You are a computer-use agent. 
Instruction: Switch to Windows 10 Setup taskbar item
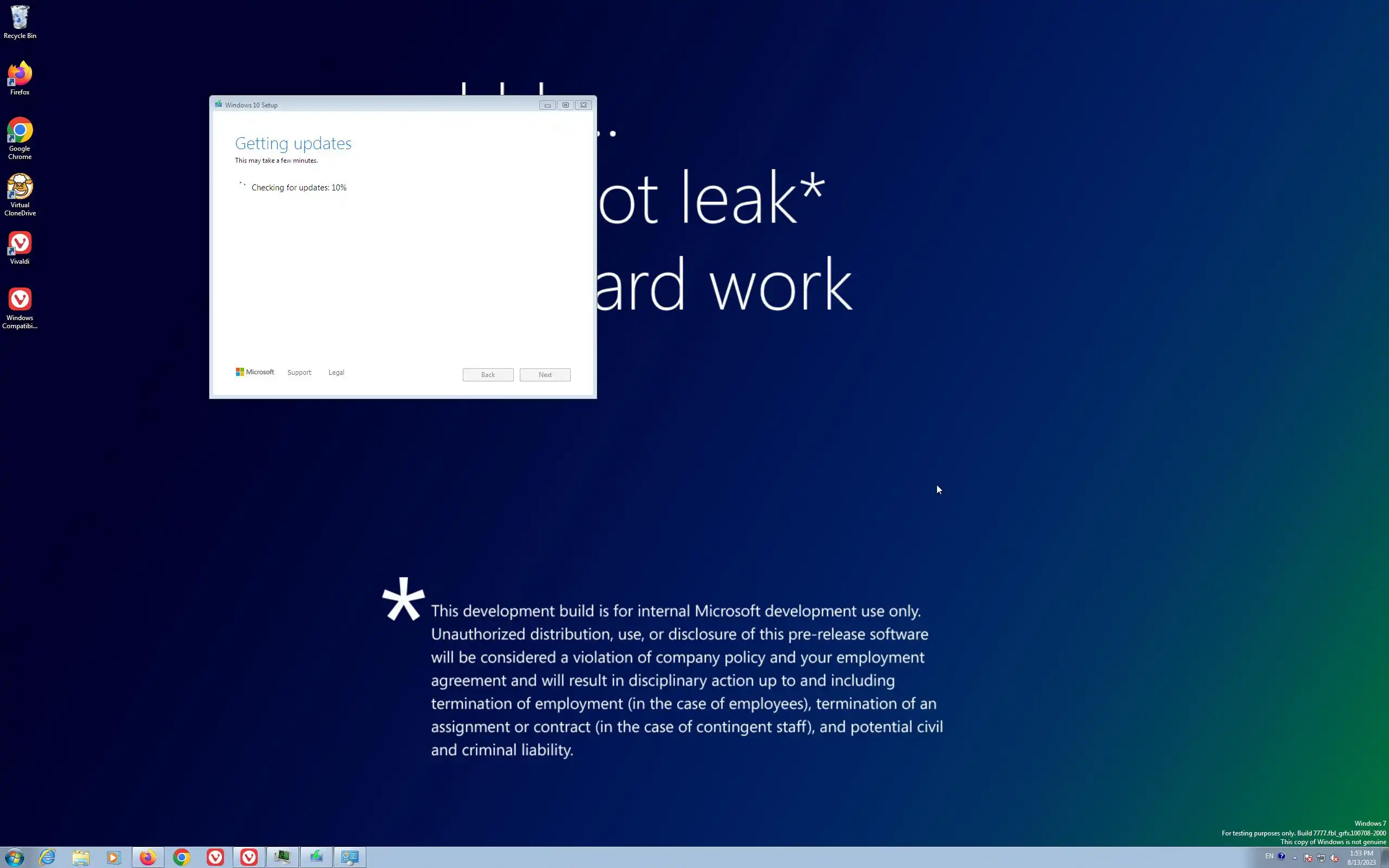(x=316, y=857)
